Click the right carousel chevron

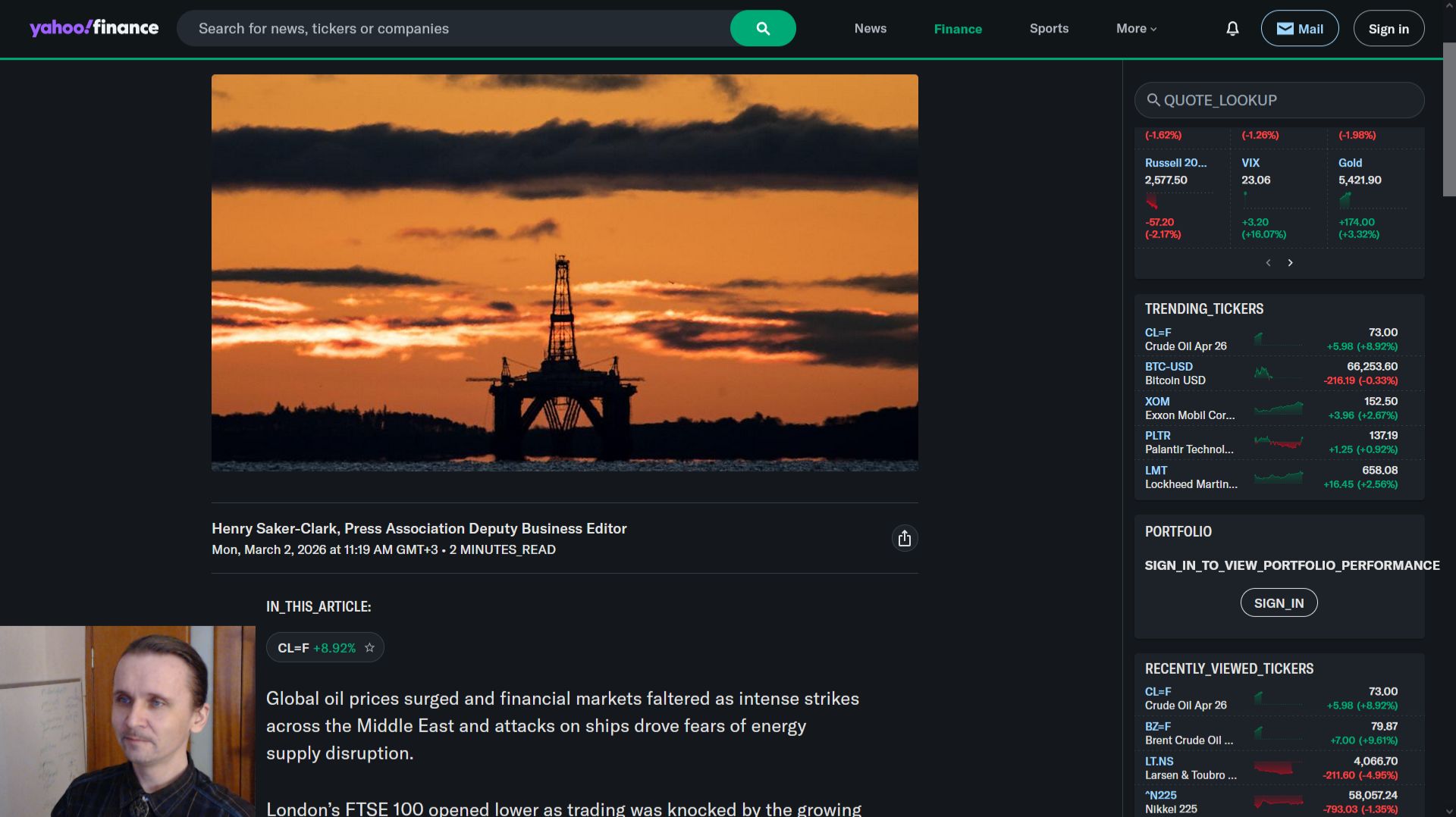(x=1291, y=262)
